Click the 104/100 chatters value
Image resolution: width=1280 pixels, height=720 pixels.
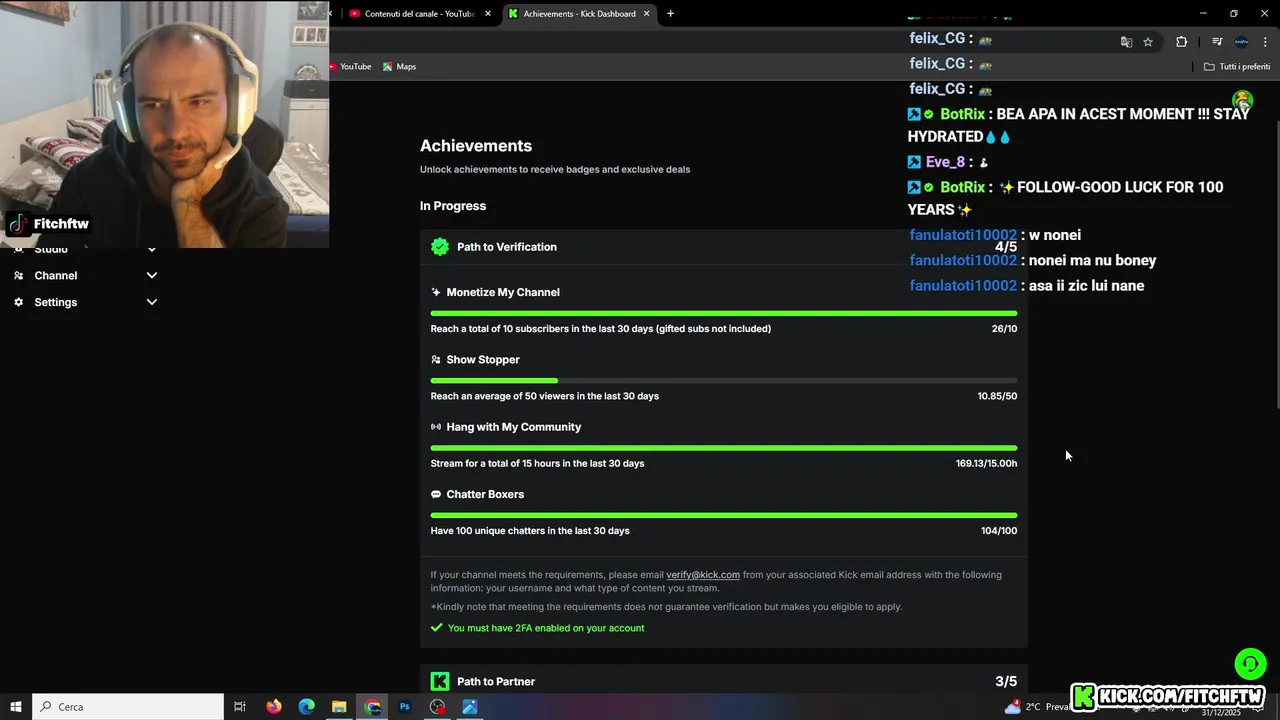click(x=999, y=531)
